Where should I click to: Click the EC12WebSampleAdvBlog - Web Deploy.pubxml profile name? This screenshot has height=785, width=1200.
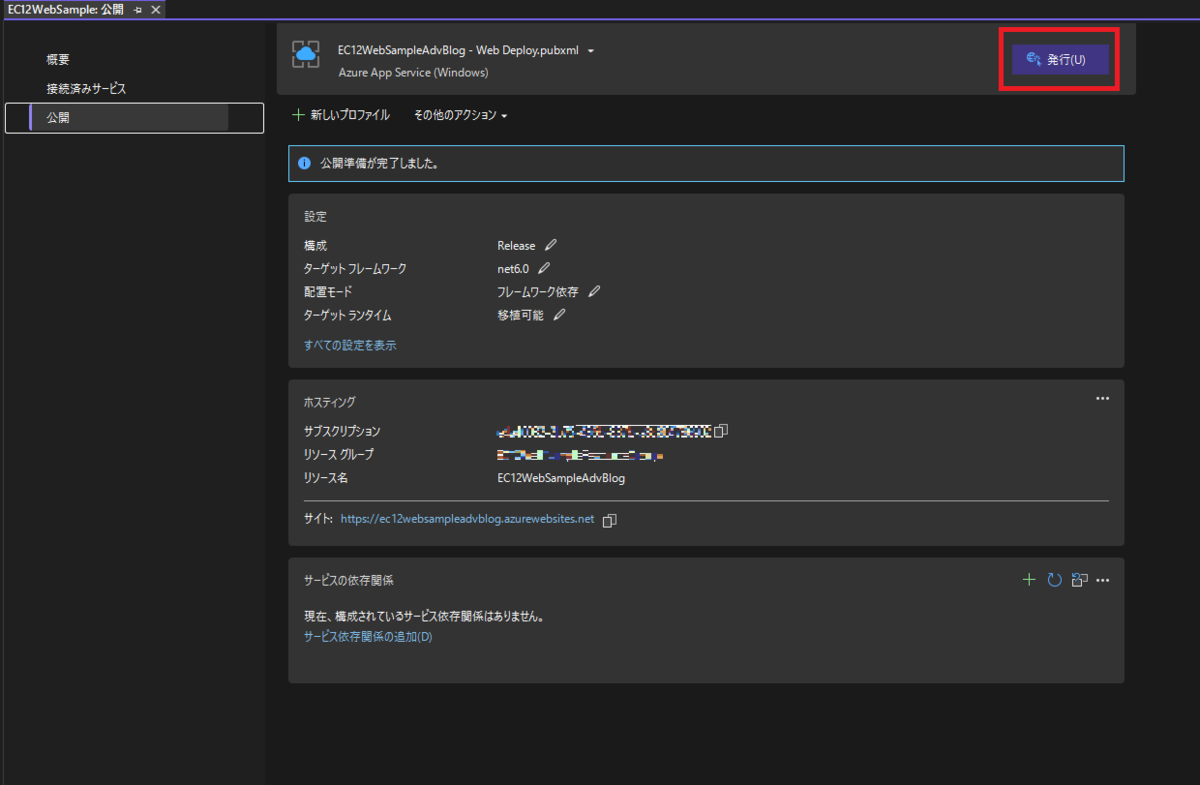point(459,51)
